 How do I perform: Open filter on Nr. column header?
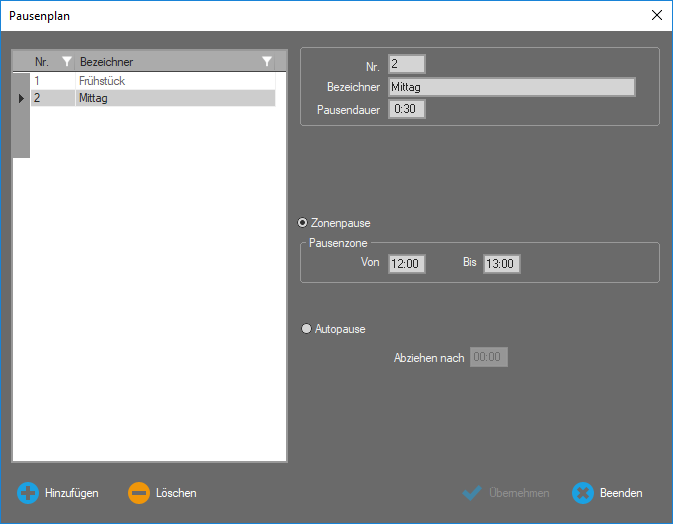point(67,62)
